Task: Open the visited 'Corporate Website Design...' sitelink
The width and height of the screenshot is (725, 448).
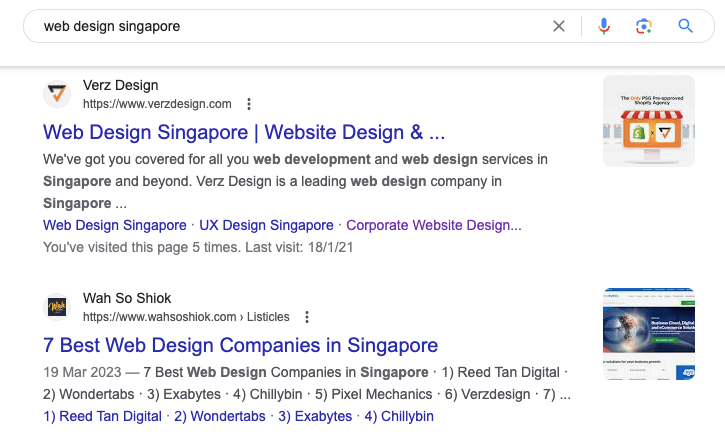Action: pos(434,225)
